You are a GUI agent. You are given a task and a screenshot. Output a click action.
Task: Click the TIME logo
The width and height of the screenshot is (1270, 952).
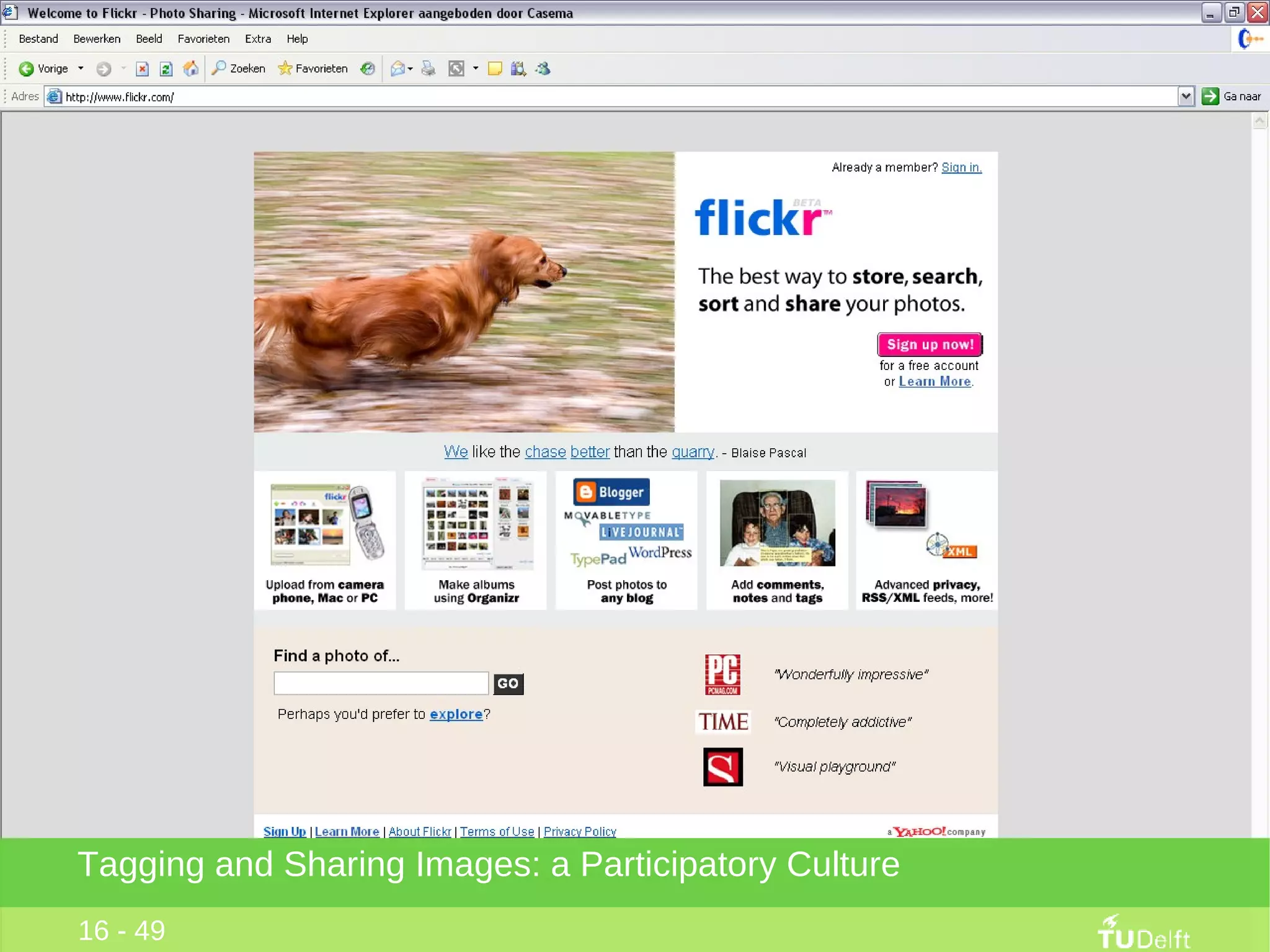click(723, 722)
